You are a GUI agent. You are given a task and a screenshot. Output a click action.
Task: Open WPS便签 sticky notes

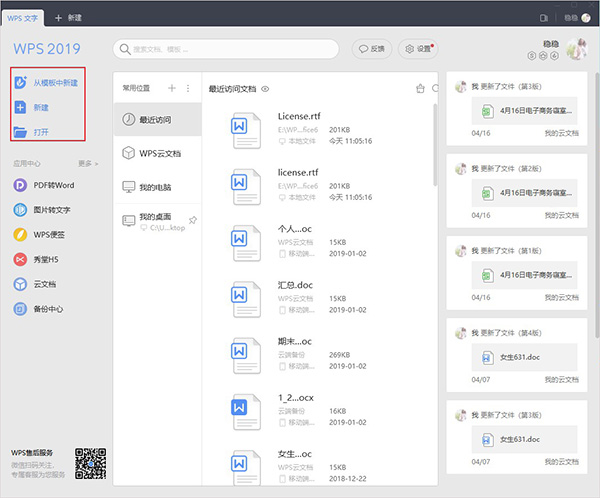coord(50,235)
